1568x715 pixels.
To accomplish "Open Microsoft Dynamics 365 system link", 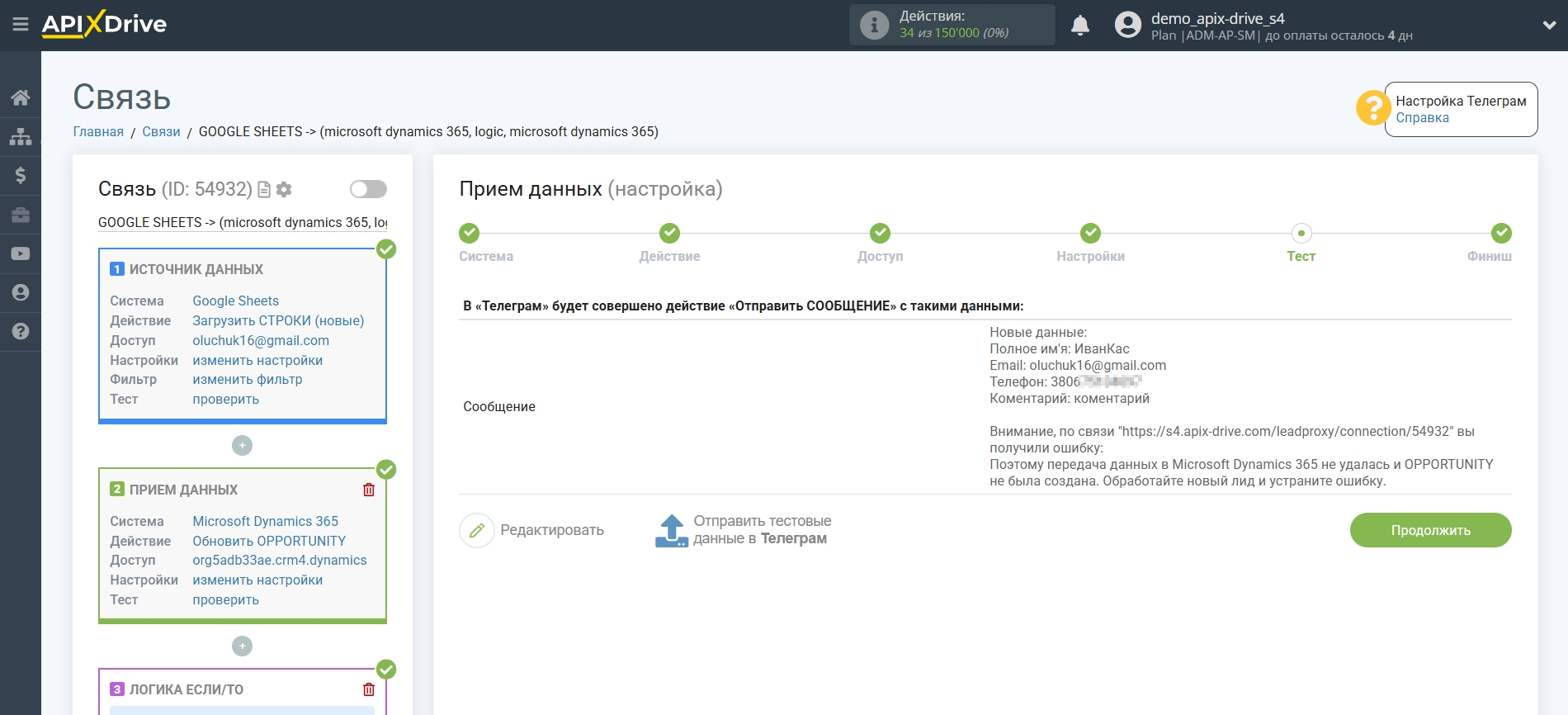I will point(266,521).
